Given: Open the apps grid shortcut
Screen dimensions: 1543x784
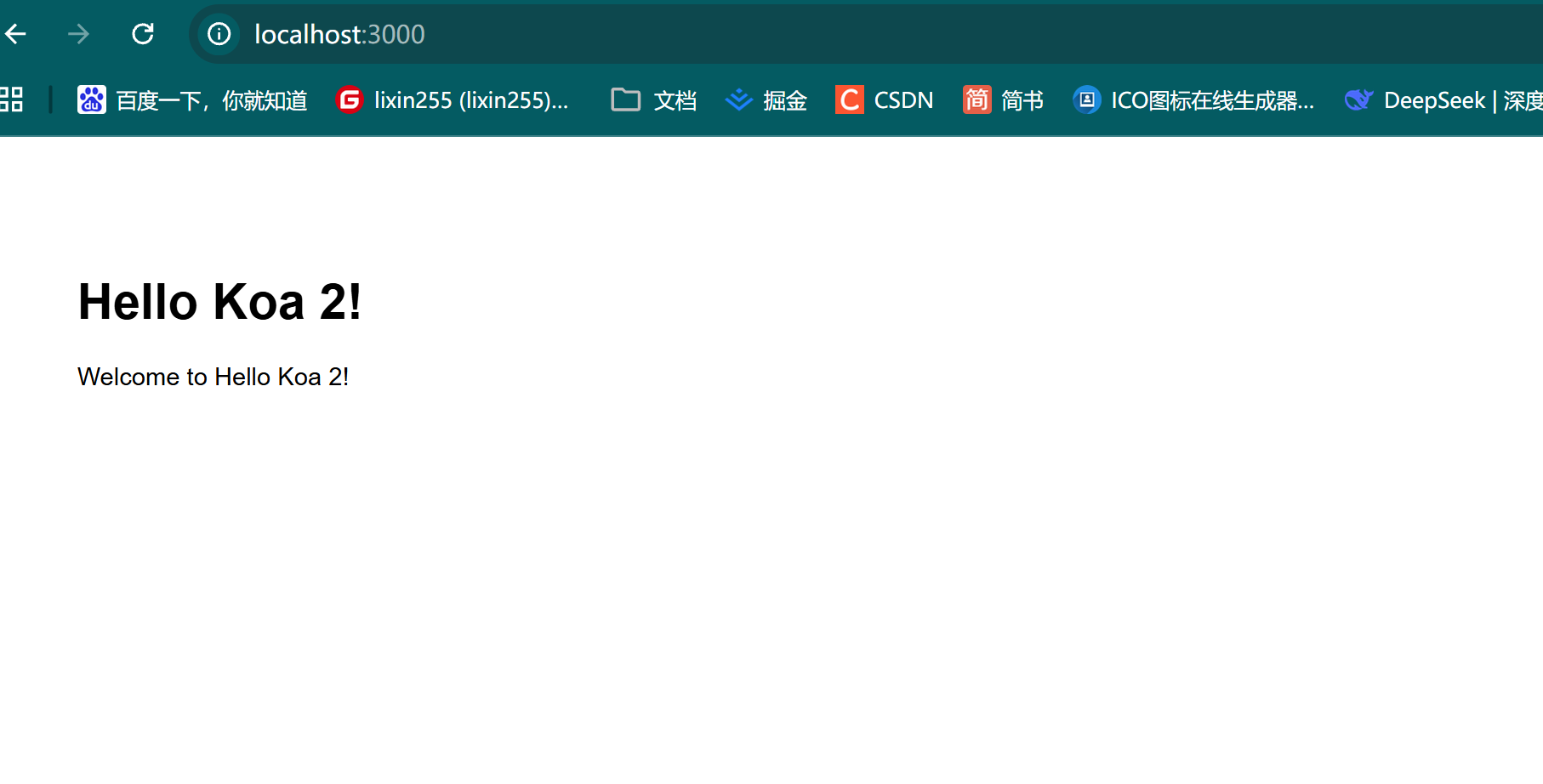Looking at the screenshot, I should [12, 100].
